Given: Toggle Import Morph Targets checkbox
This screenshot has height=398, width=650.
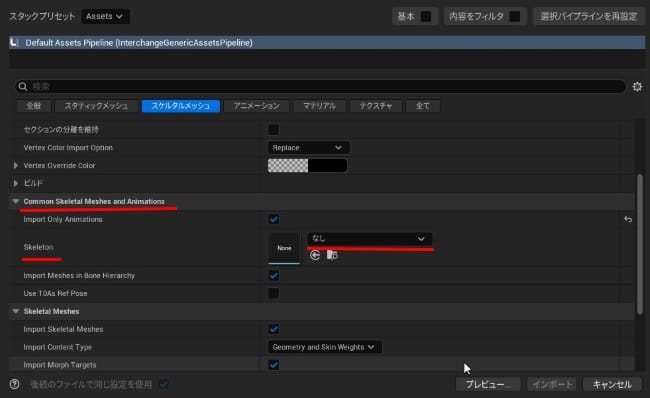Looking at the screenshot, I should 274,365.
